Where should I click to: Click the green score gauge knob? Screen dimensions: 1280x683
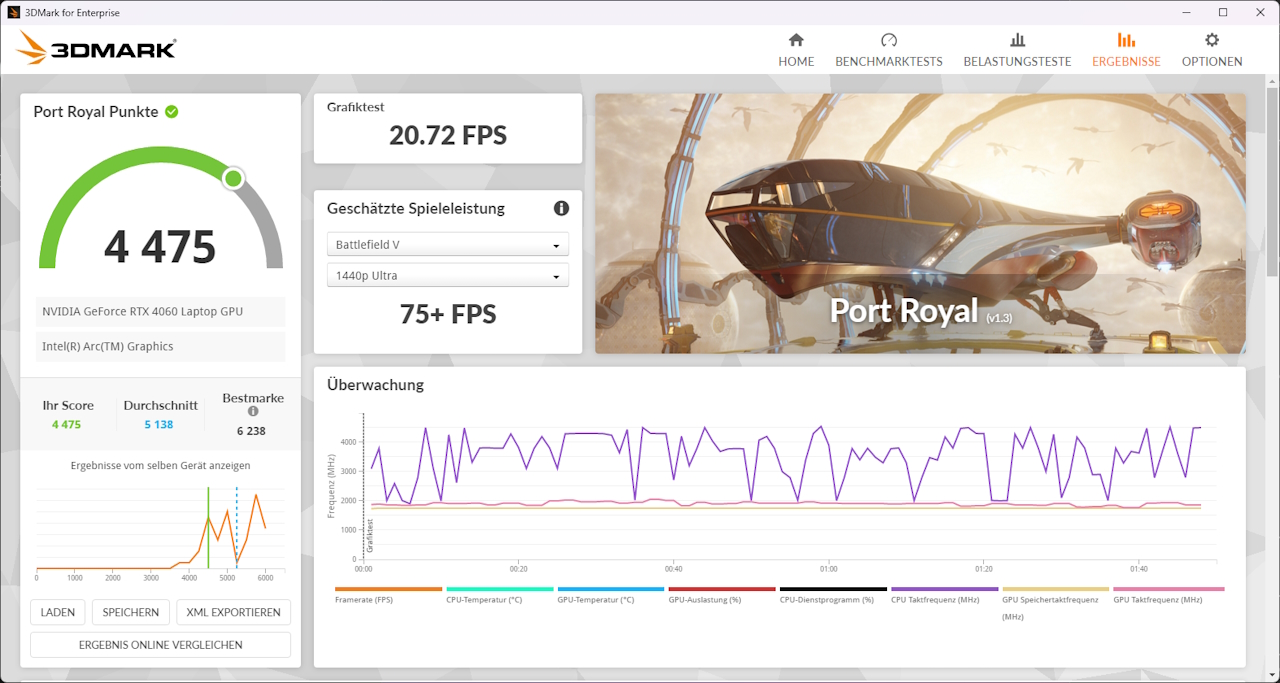pos(233,179)
